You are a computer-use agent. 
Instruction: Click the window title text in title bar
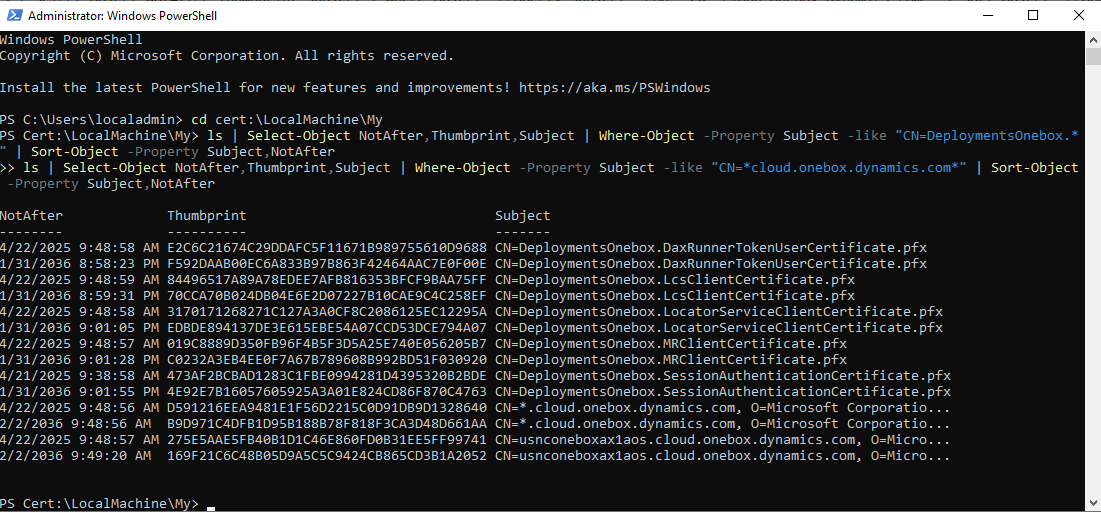click(121, 15)
